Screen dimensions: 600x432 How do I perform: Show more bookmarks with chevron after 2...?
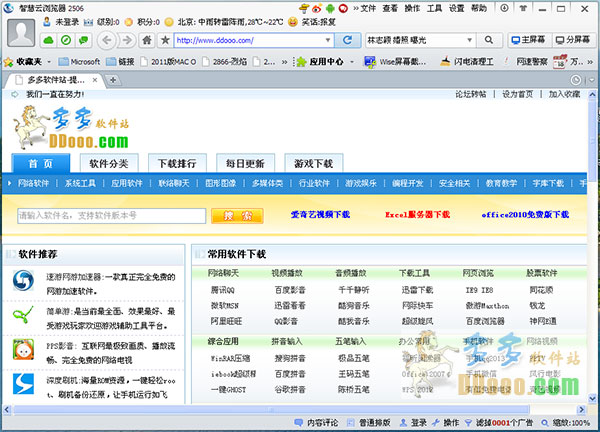coord(284,62)
